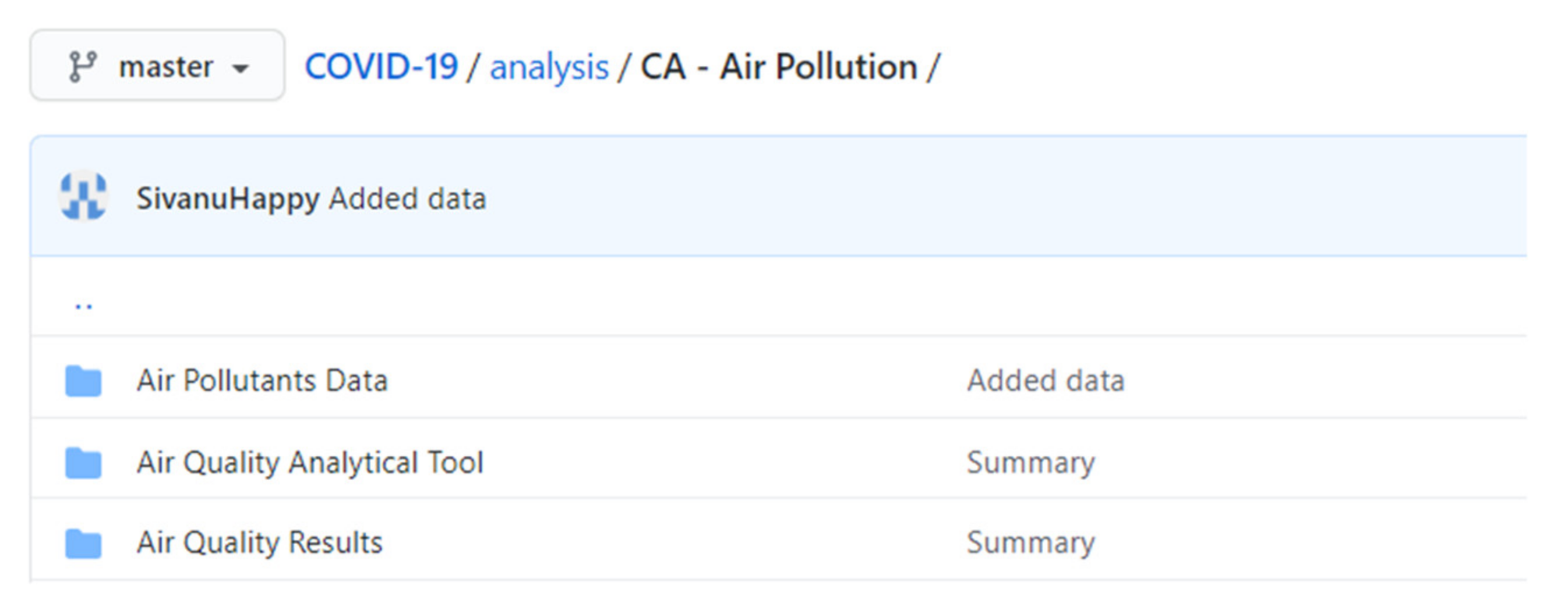Click the Air Pollutants Data folder icon
1568x610 pixels.
coord(83,381)
